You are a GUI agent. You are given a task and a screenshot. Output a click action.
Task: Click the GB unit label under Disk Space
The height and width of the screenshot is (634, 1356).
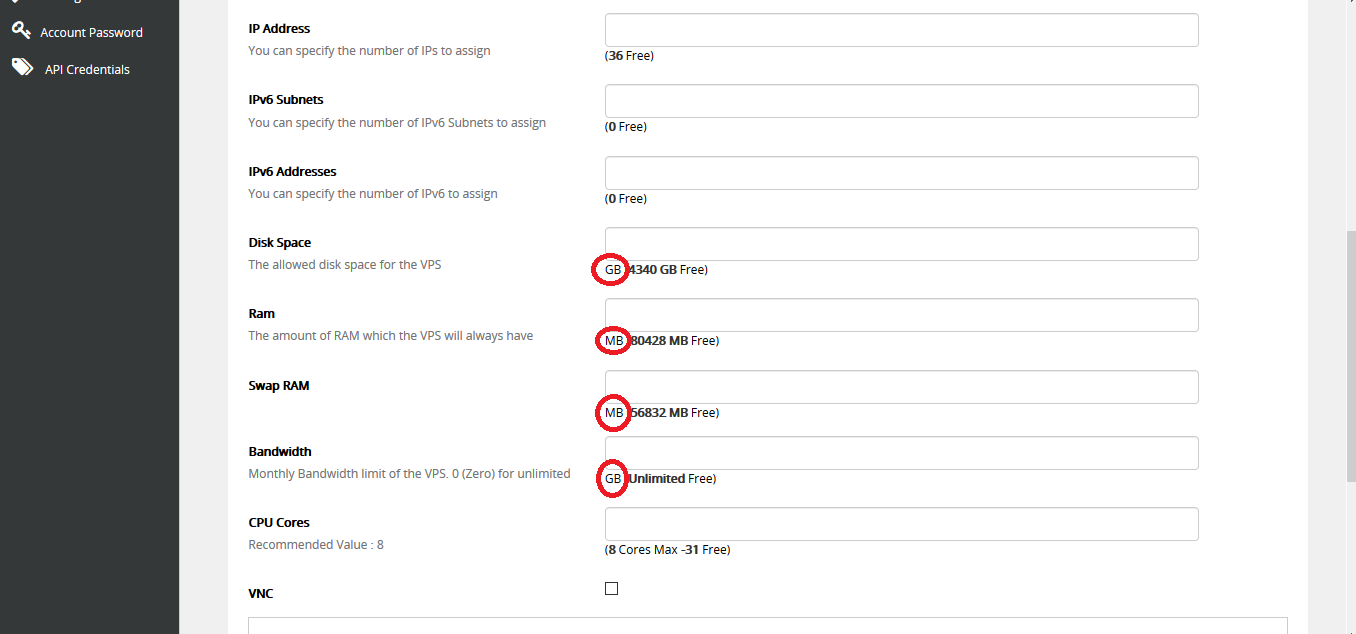pyautogui.click(x=613, y=270)
